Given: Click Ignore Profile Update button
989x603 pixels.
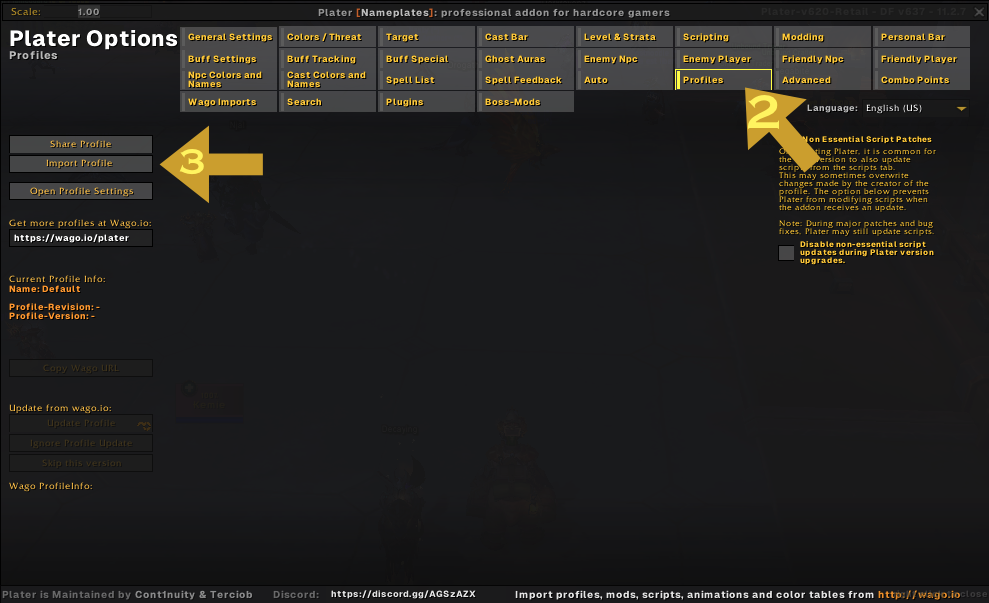Looking at the screenshot, I should coord(81,443).
